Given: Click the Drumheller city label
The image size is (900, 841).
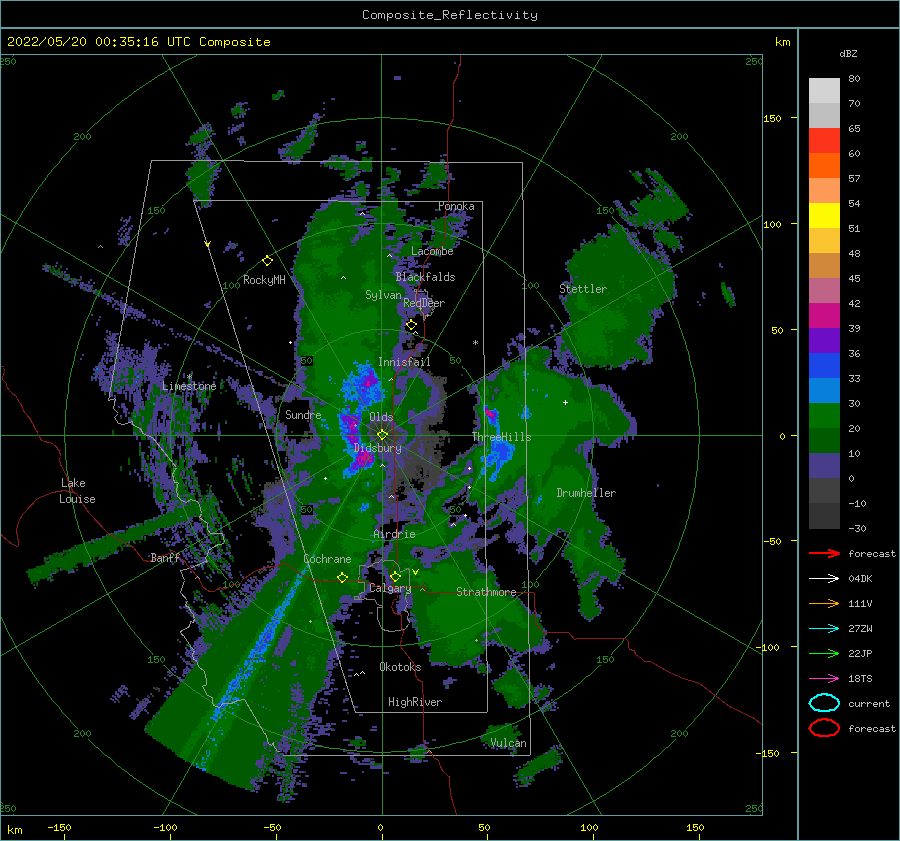Looking at the screenshot, I should coord(586,493).
